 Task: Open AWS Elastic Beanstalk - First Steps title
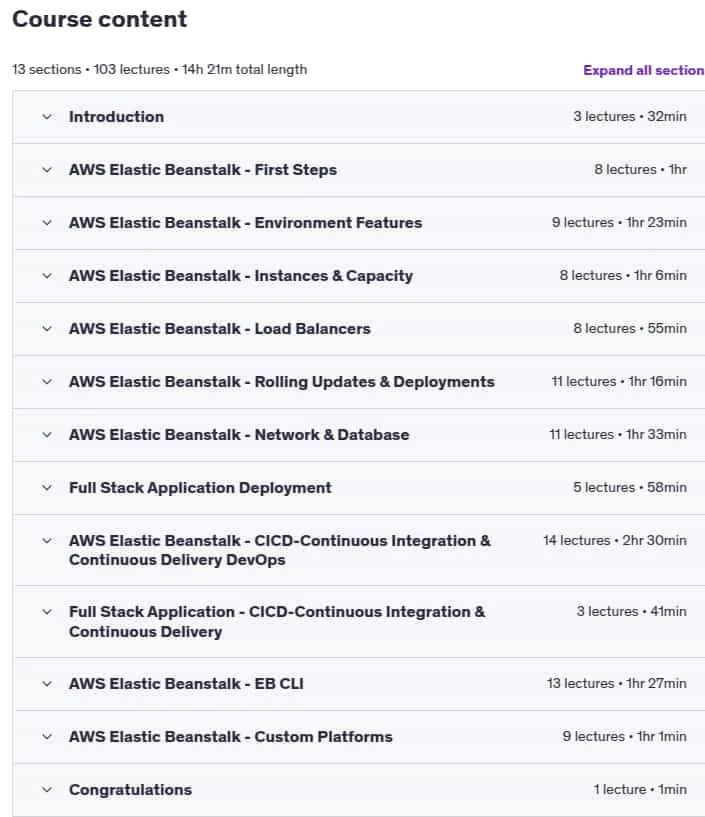click(203, 170)
